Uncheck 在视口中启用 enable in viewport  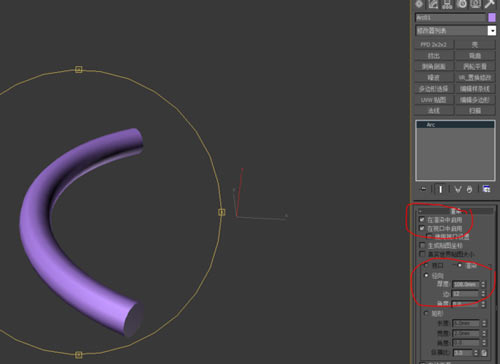422,228
